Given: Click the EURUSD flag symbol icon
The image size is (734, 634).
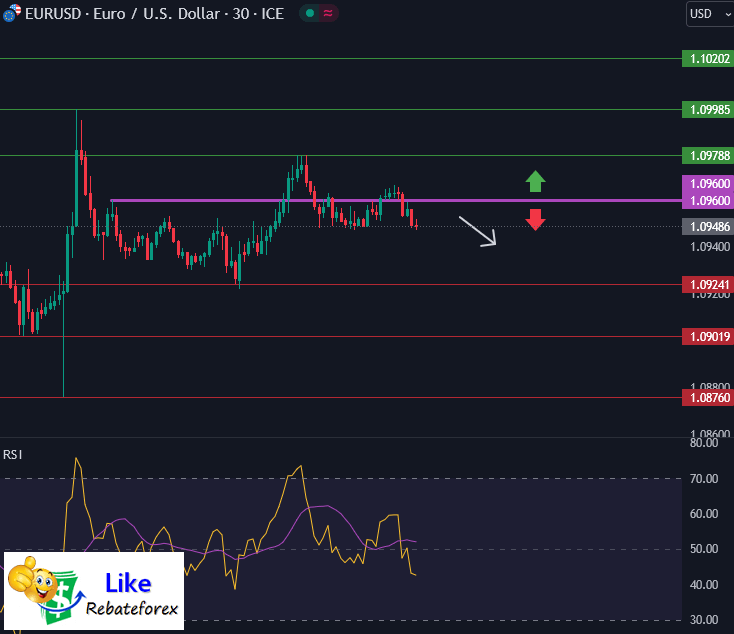Looking at the screenshot, I should [x=11, y=13].
